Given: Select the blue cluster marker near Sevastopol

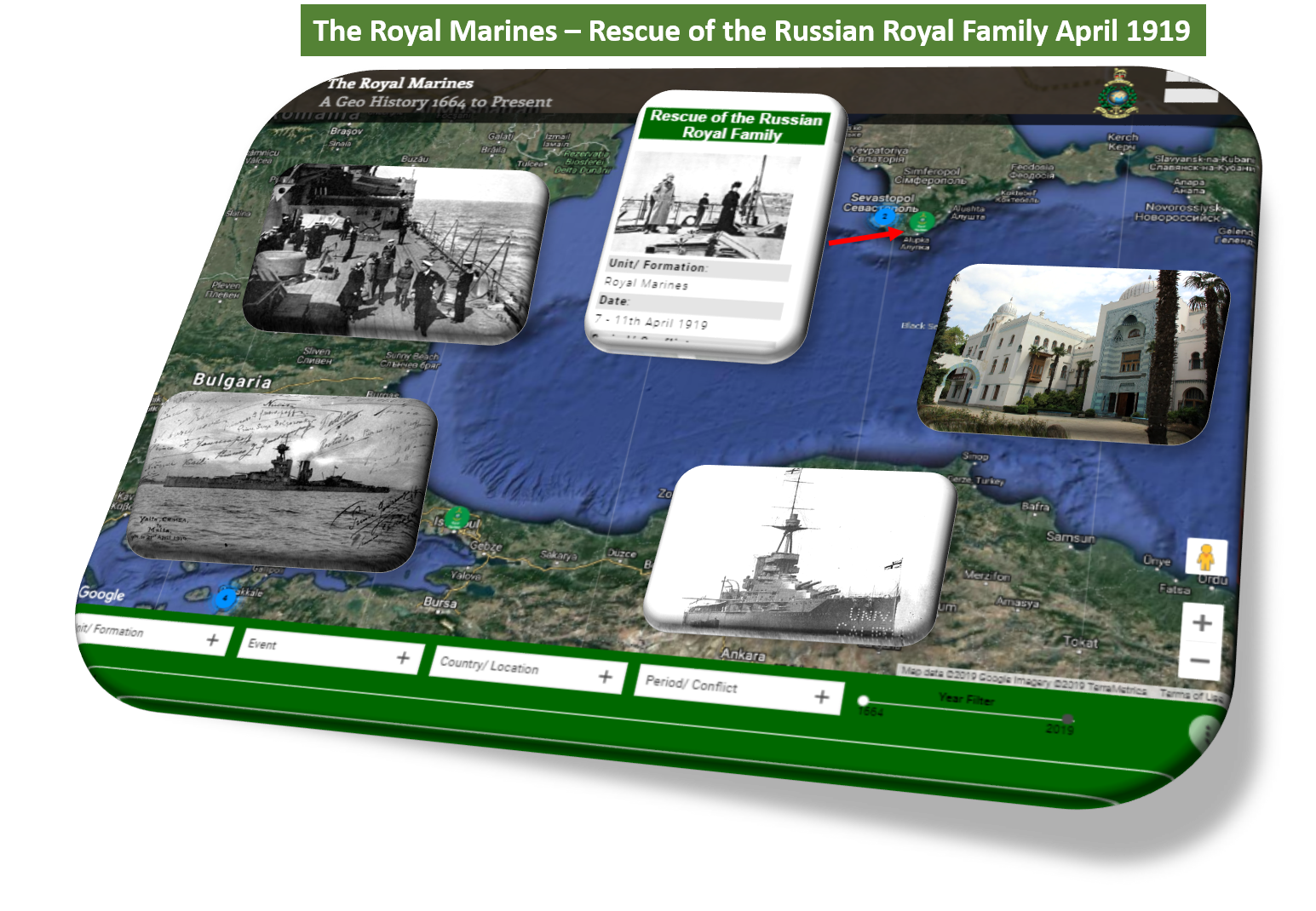Looking at the screenshot, I should click(885, 216).
